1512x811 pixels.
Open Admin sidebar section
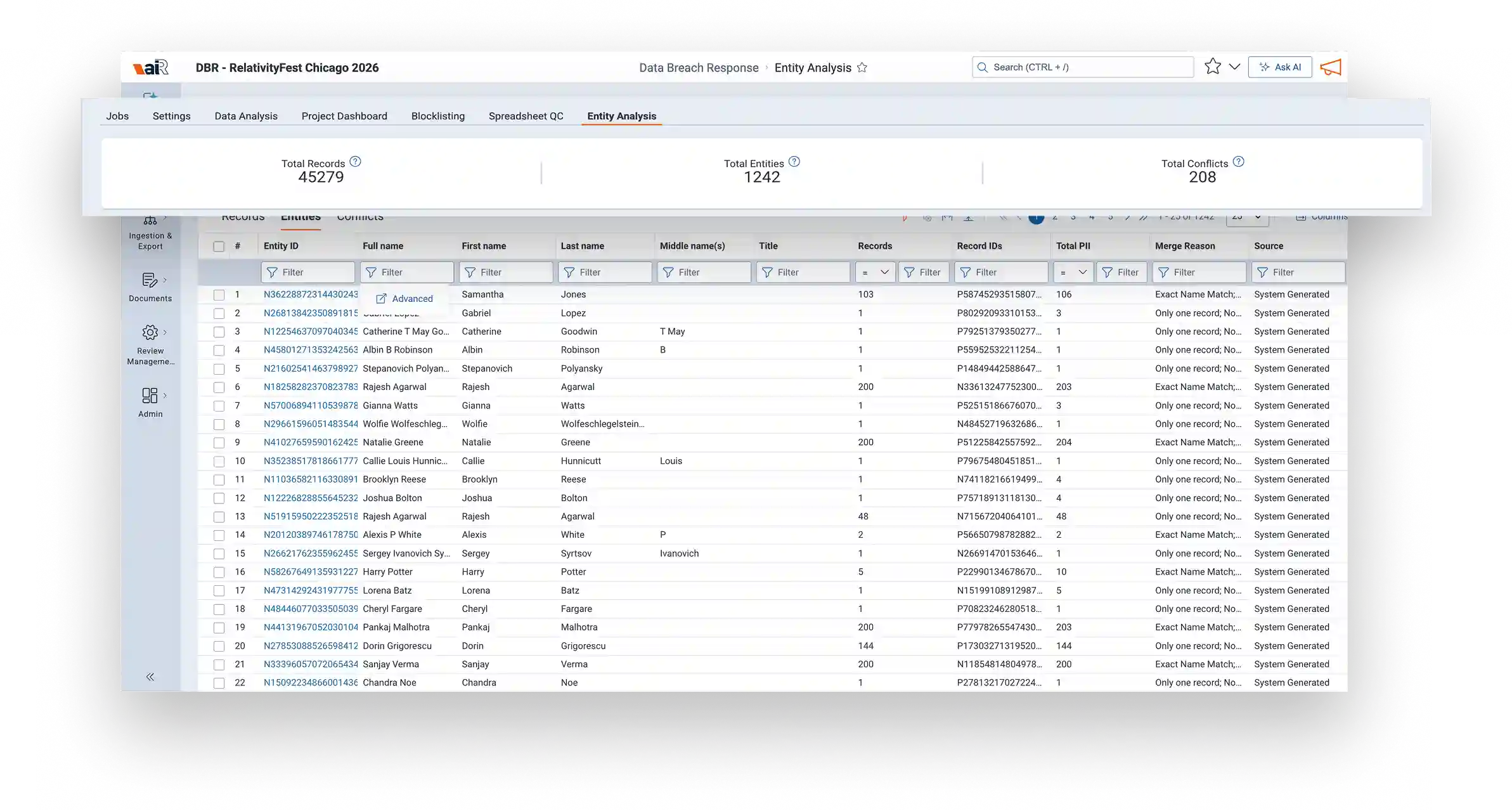(x=150, y=403)
